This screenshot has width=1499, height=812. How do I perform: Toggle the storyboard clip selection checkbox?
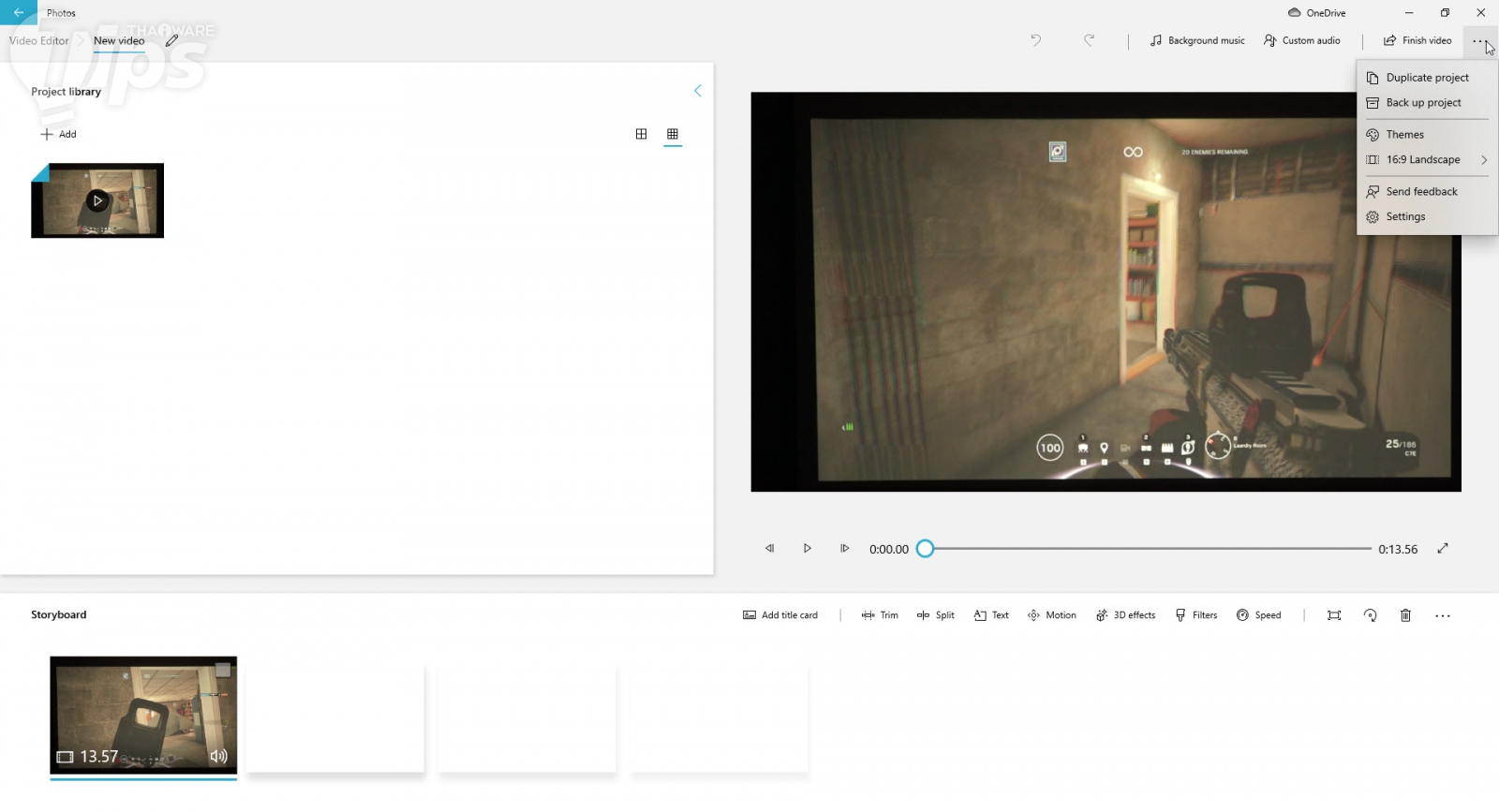coord(223,670)
